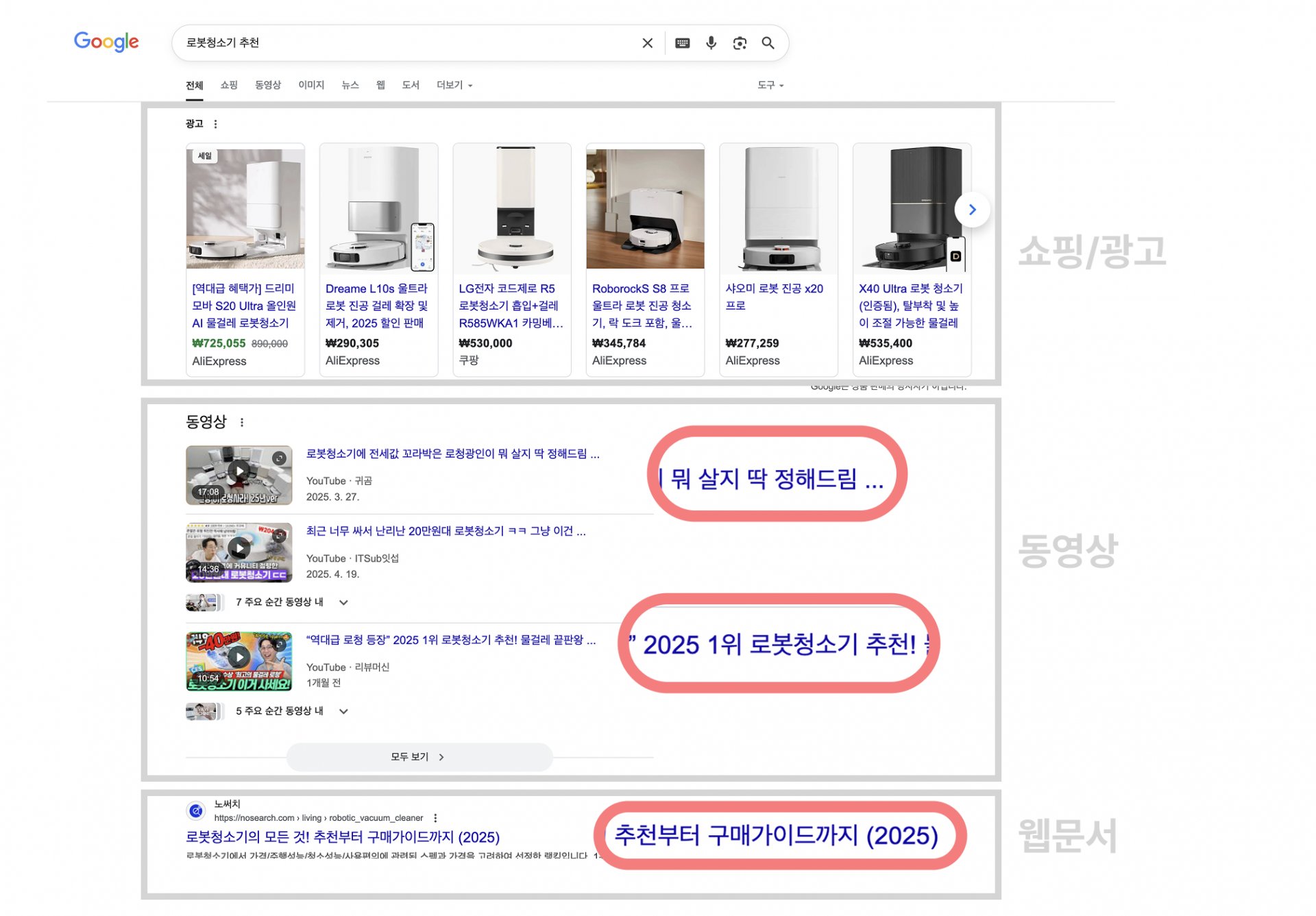Click the LG 코드제로 R5 product image
Screen dimensions: 1316x916
pos(512,209)
